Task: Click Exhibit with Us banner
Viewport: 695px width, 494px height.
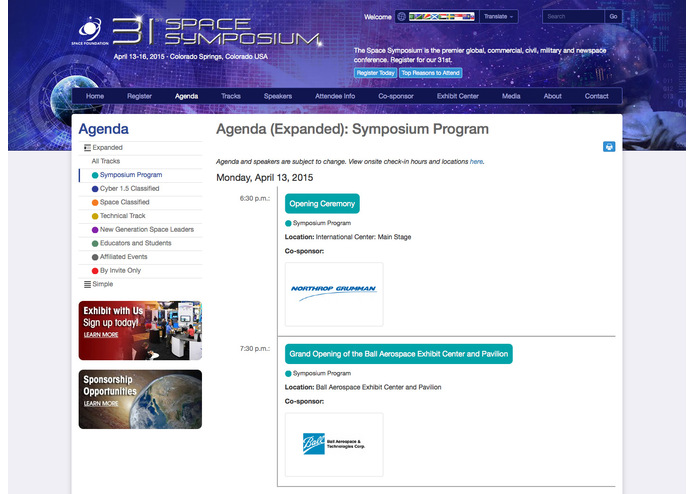Action: pos(140,331)
